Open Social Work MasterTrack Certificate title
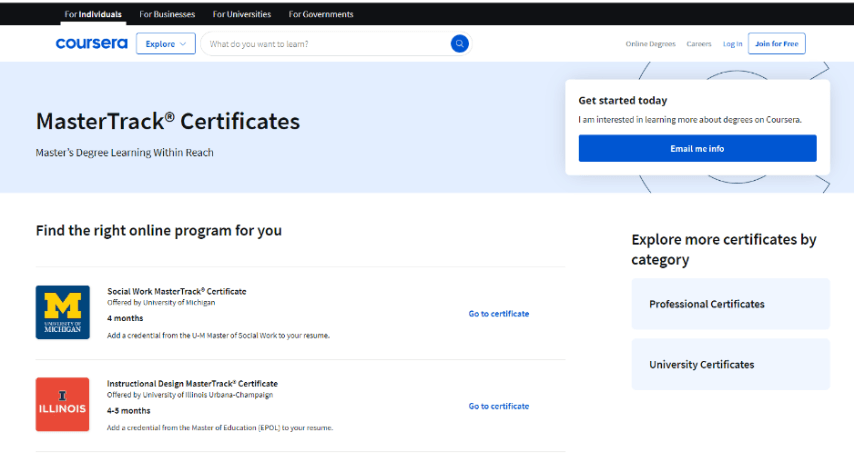This screenshot has width=854, height=468. (x=176, y=291)
